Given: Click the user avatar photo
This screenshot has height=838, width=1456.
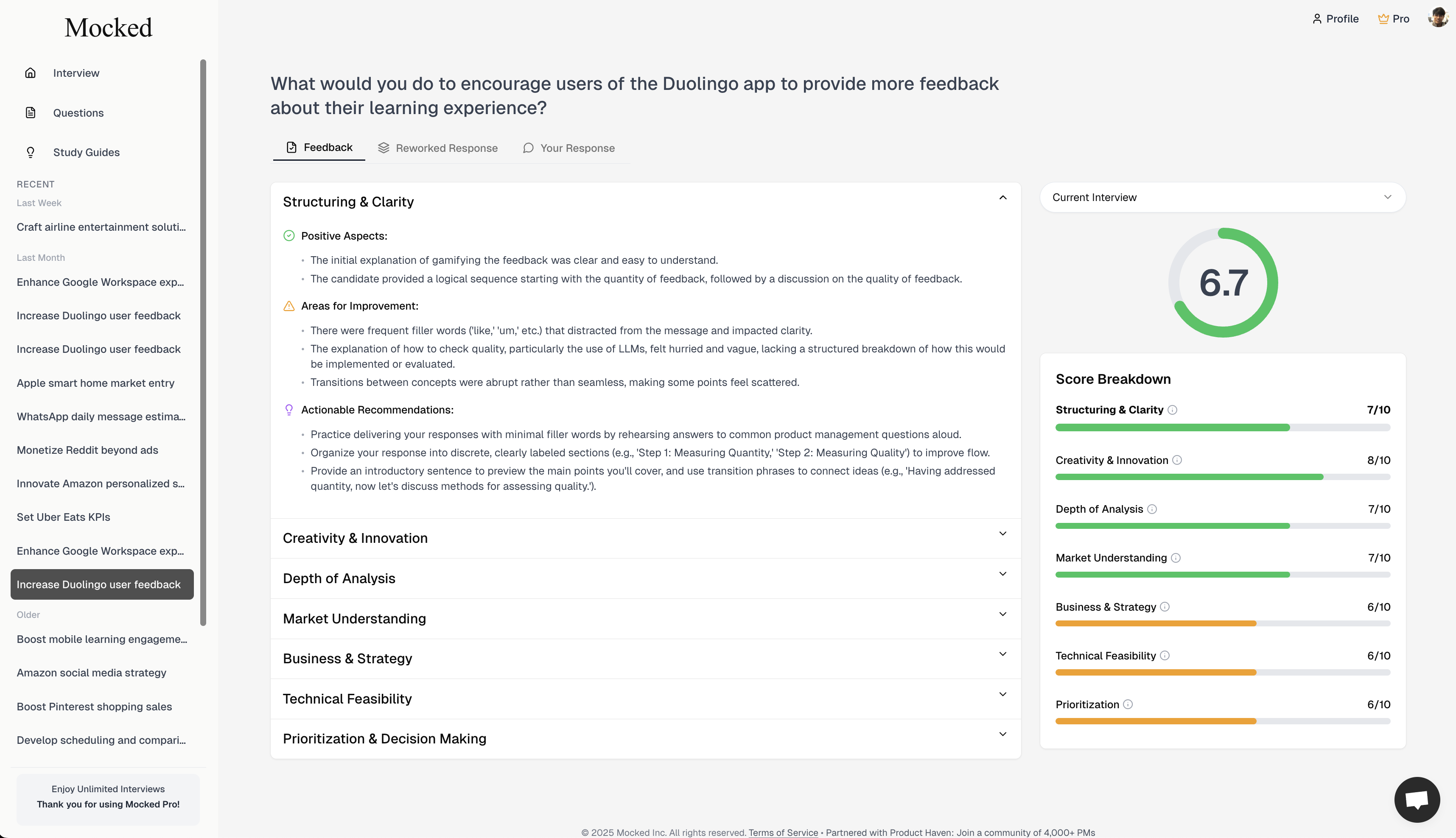Looking at the screenshot, I should (1438, 18).
